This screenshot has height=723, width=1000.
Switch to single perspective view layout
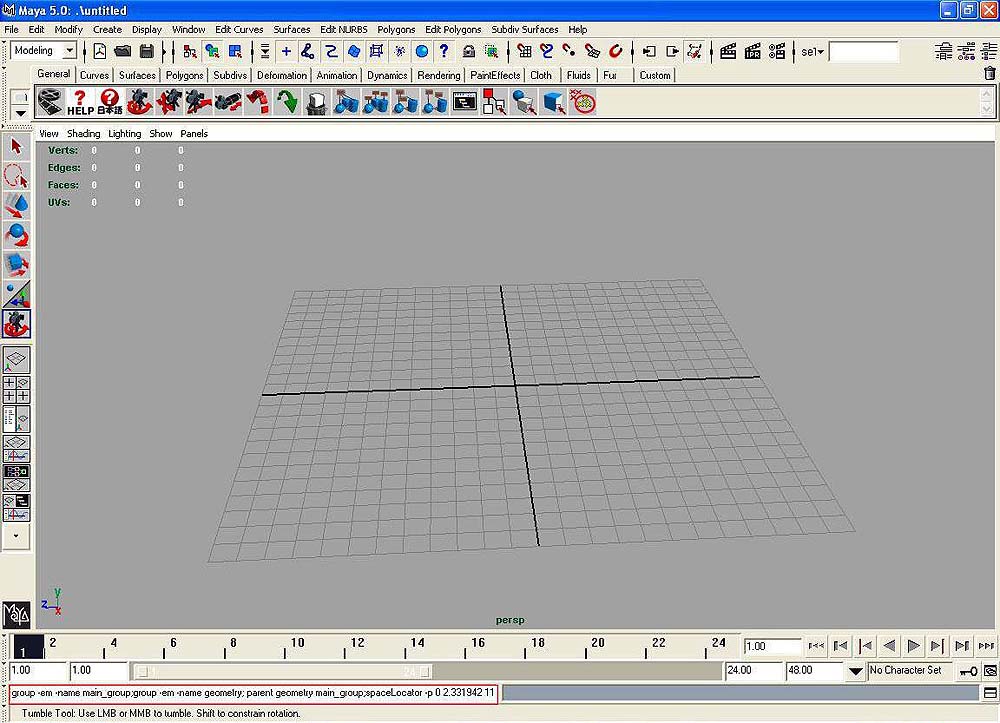click(x=17, y=360)
